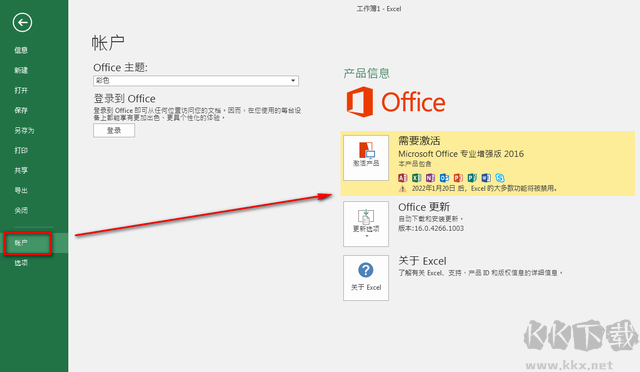Click the Office 更新 heading
Screen dimensions: 640x372
pos(424,207)
